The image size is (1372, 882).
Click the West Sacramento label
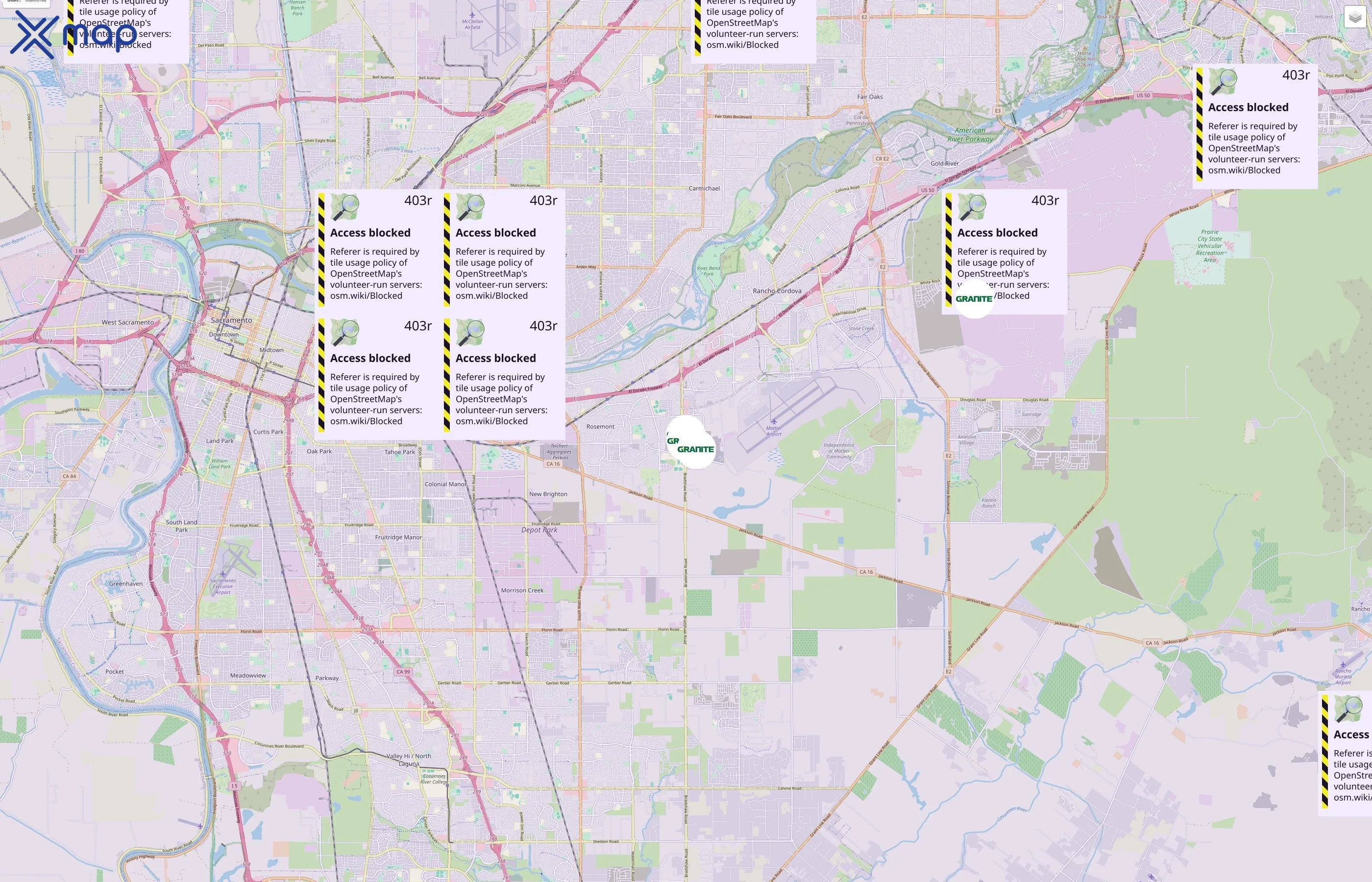(x=128, y=322)
